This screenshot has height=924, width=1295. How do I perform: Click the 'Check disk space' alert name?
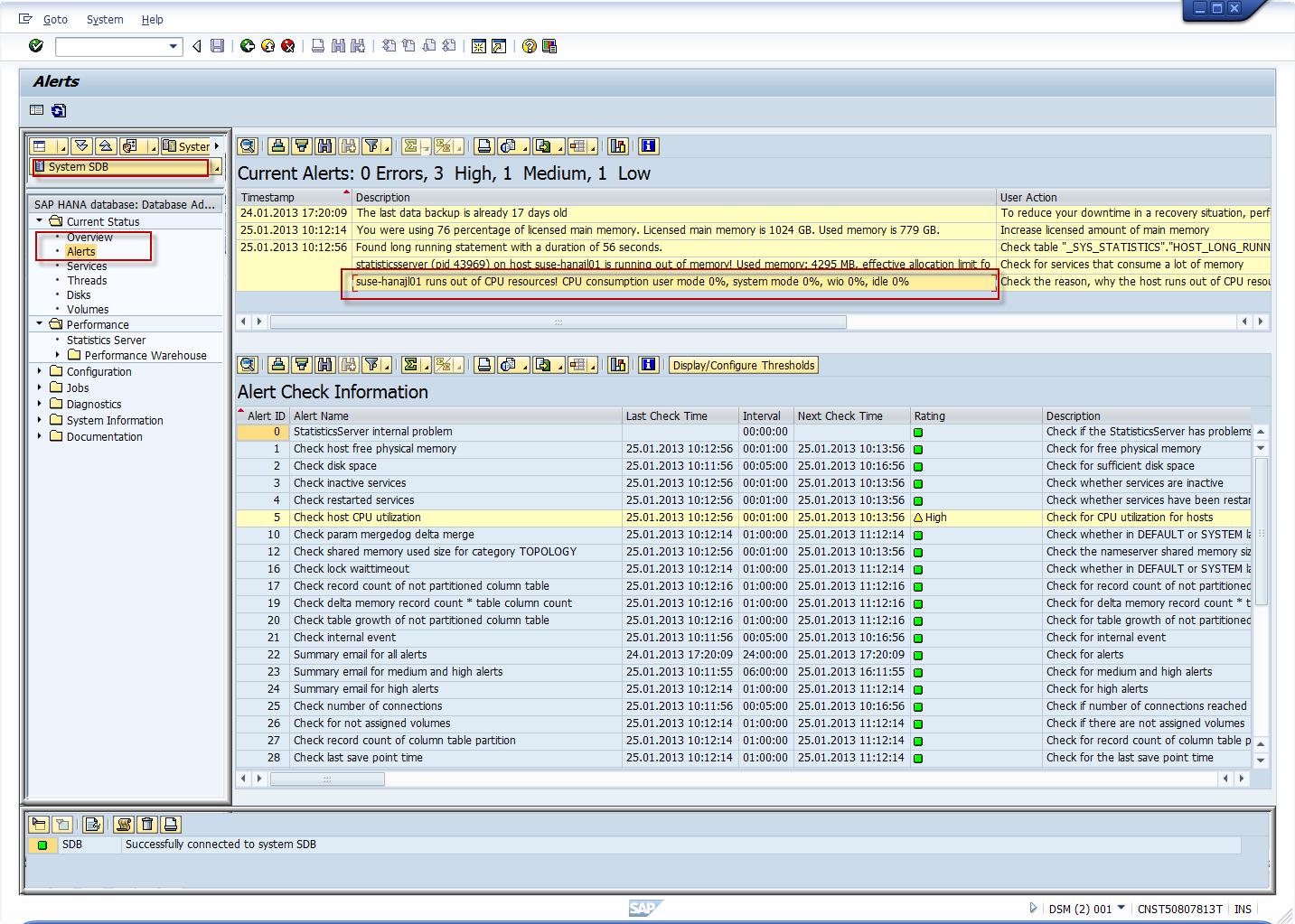(335, 466)
